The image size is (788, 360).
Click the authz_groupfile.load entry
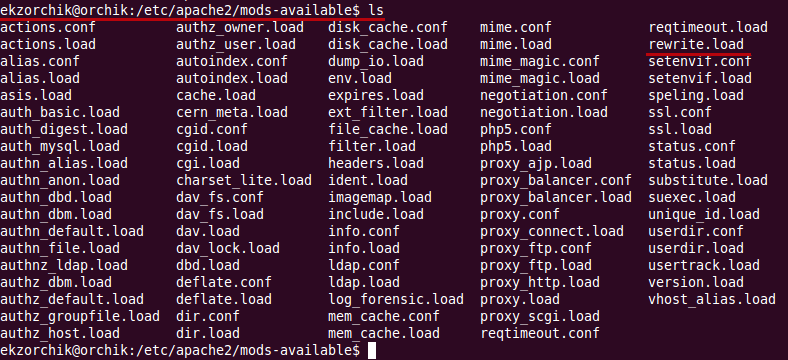79,316
